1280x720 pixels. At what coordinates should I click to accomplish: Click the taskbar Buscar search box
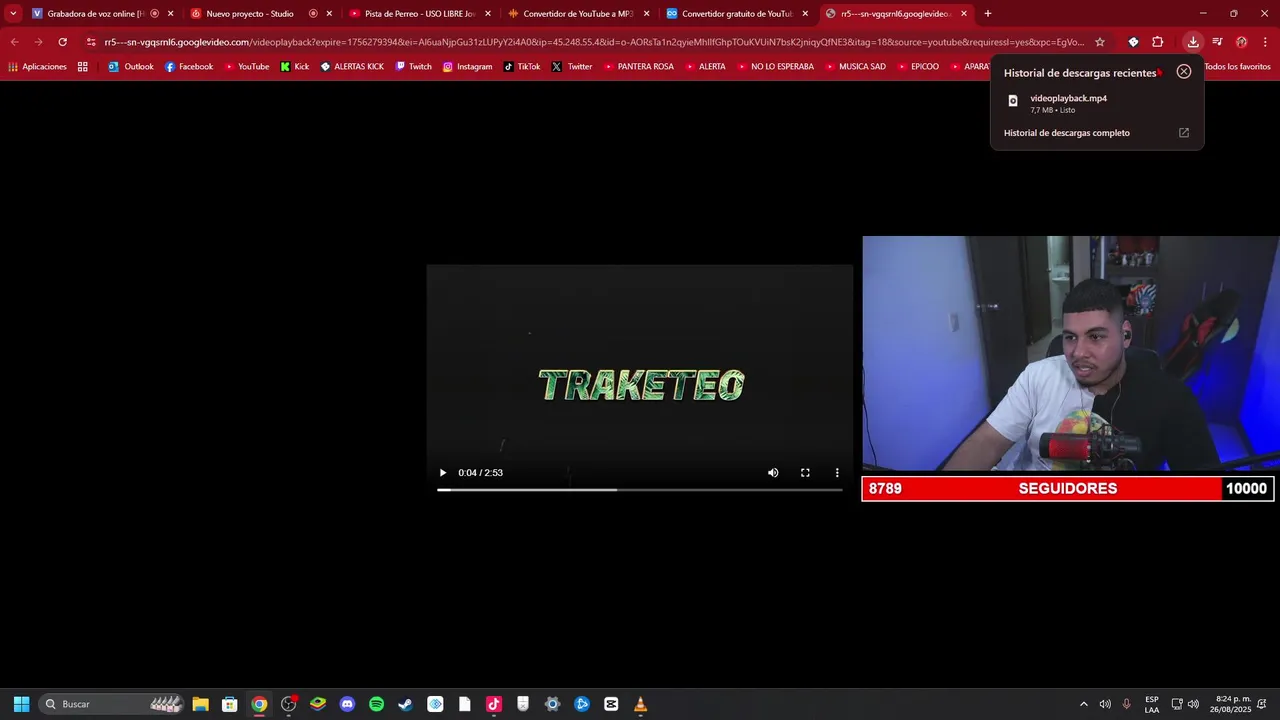point(113,704)
